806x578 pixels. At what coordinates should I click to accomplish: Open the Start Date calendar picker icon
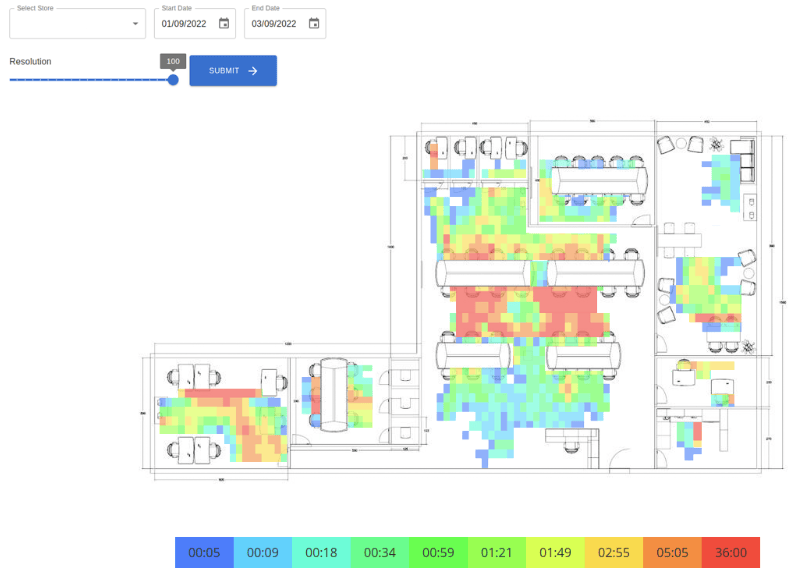[x=224, y=24]
